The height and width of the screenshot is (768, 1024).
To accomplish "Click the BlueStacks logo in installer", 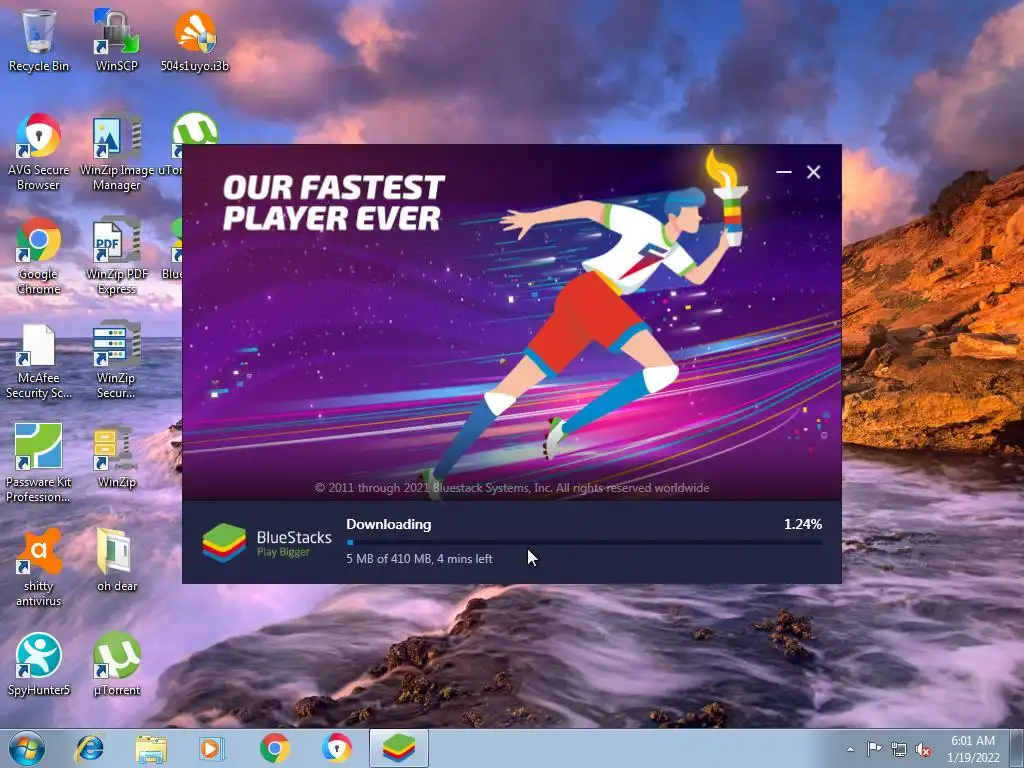I will (224, 543).
